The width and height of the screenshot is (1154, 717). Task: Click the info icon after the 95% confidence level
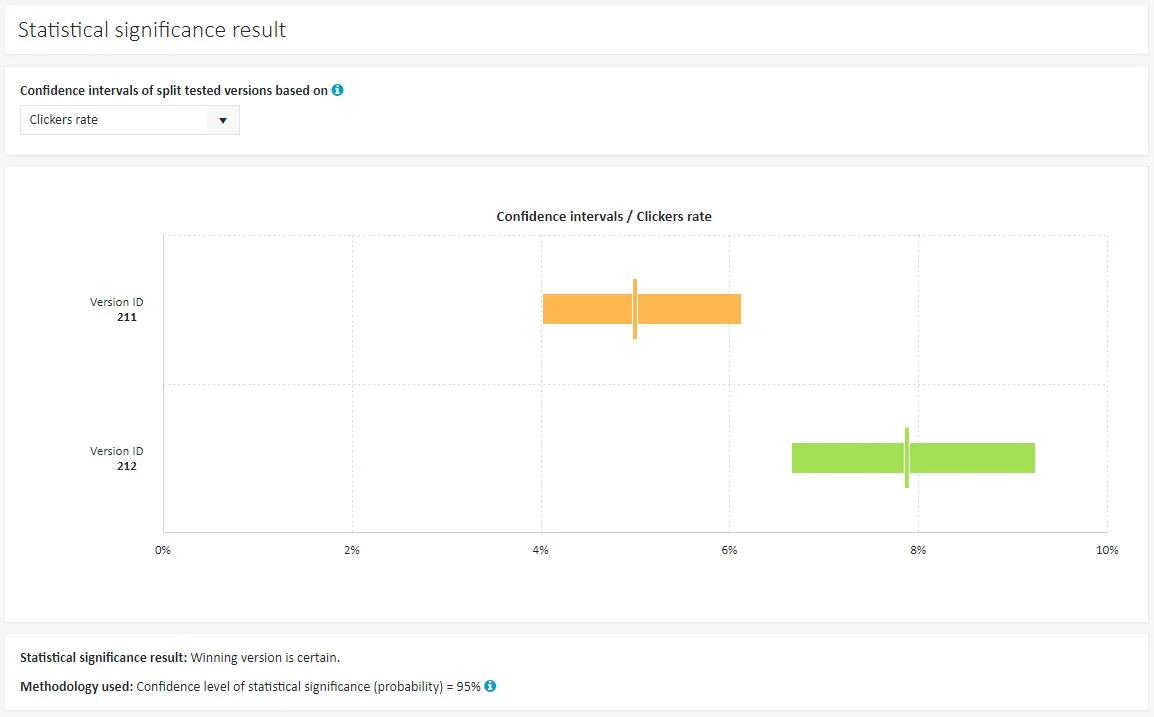tap(491, 686)
